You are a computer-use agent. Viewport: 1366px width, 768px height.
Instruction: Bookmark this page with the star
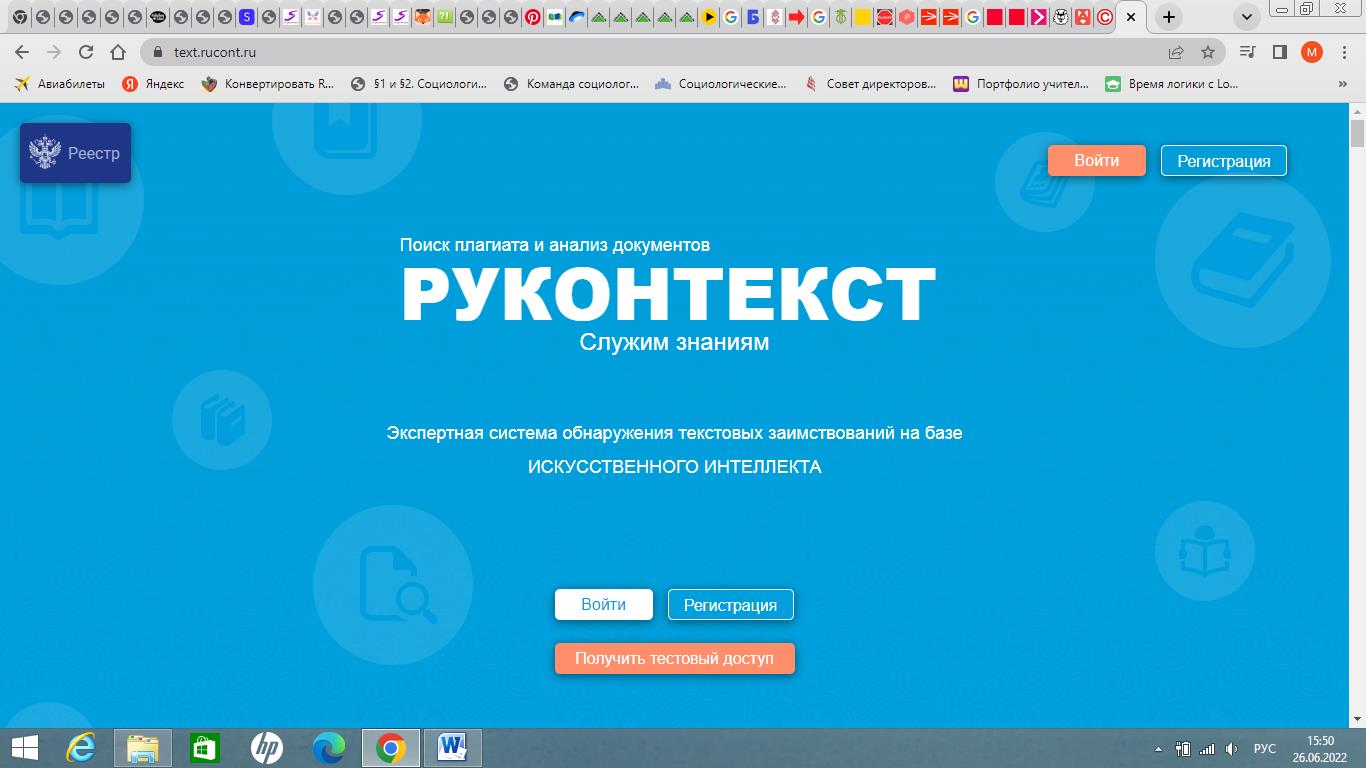coord(1208,52)
